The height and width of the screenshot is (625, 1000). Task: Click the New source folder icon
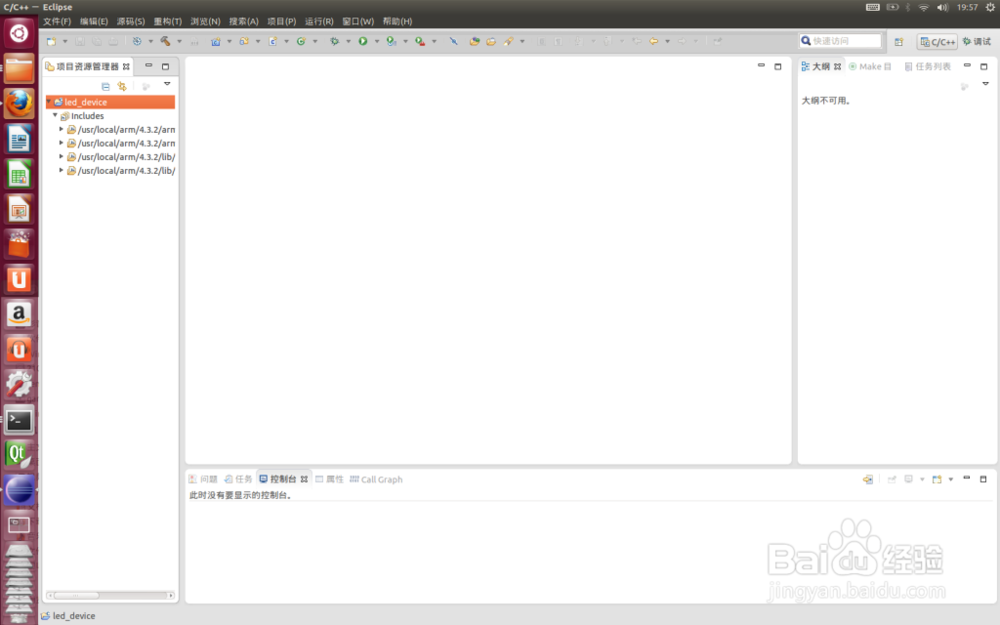(x=244, y=41)
